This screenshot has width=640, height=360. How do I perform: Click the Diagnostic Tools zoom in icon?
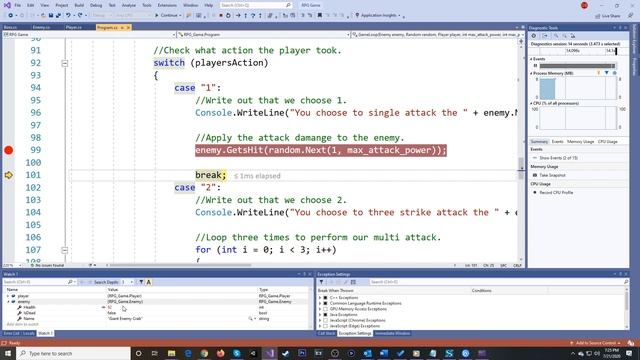click(556, 36)
